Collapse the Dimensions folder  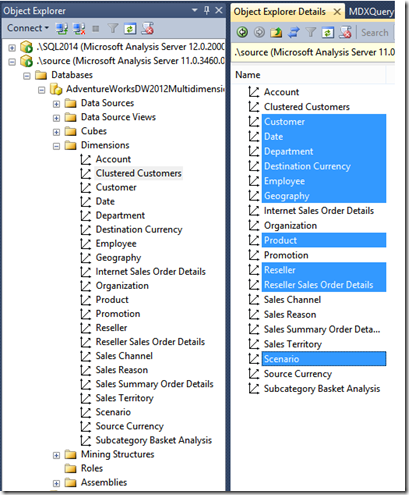[x=56, y=146]
